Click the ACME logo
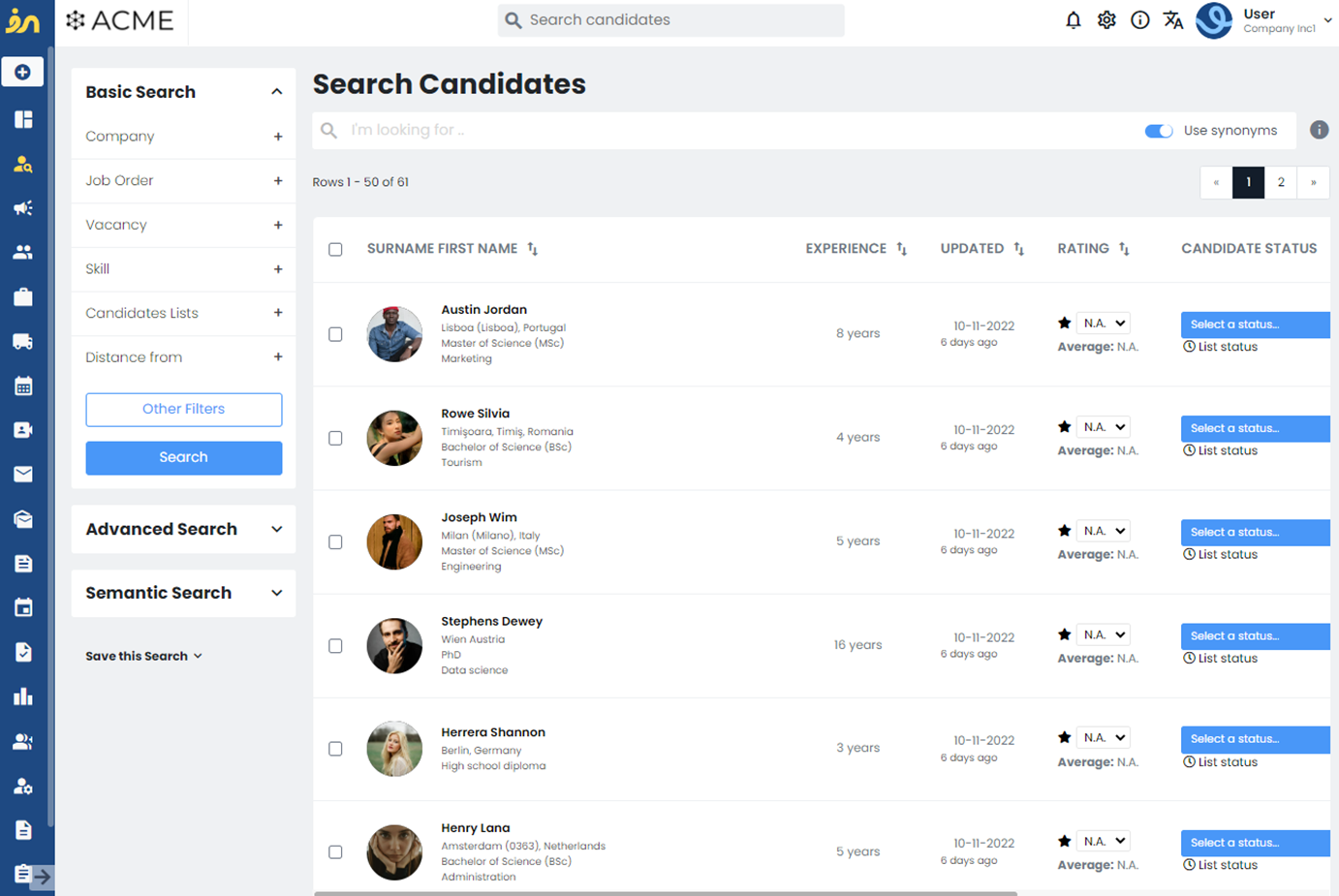 tap(120, 20)
